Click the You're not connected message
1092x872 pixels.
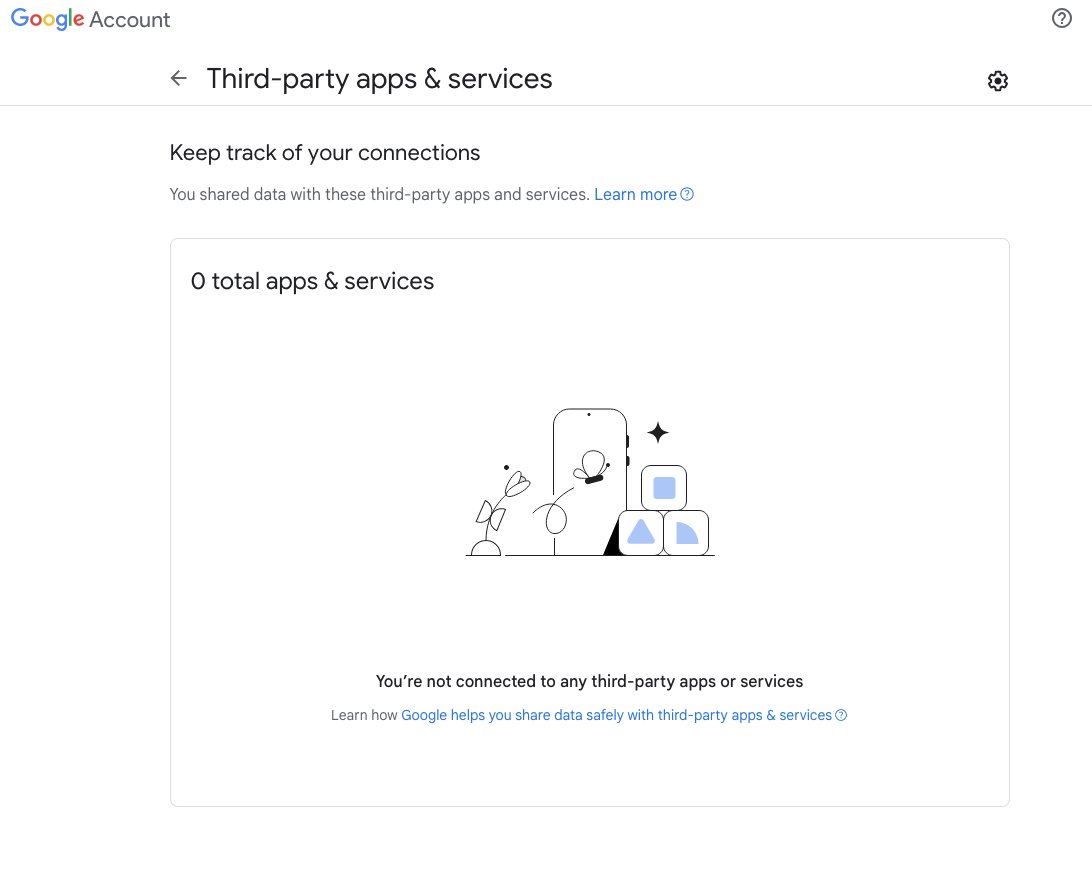(x=589, y=681)
